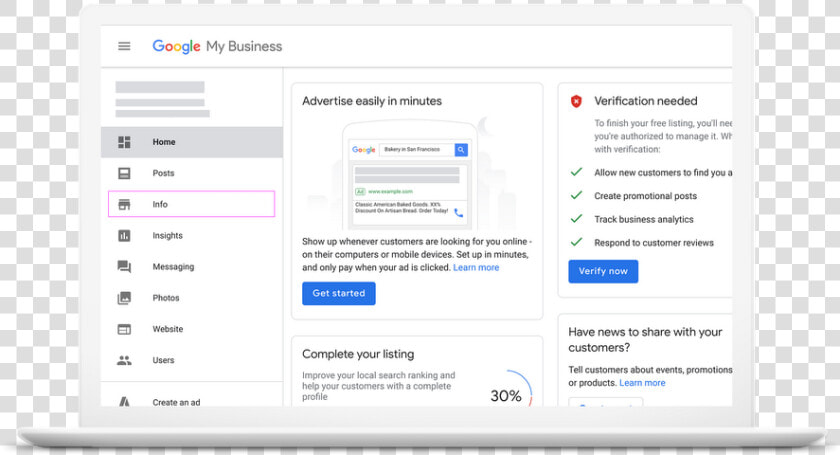
Task: Click the ad illustration thumbnail
Action: pyautogui.click(x=410, y=174)
